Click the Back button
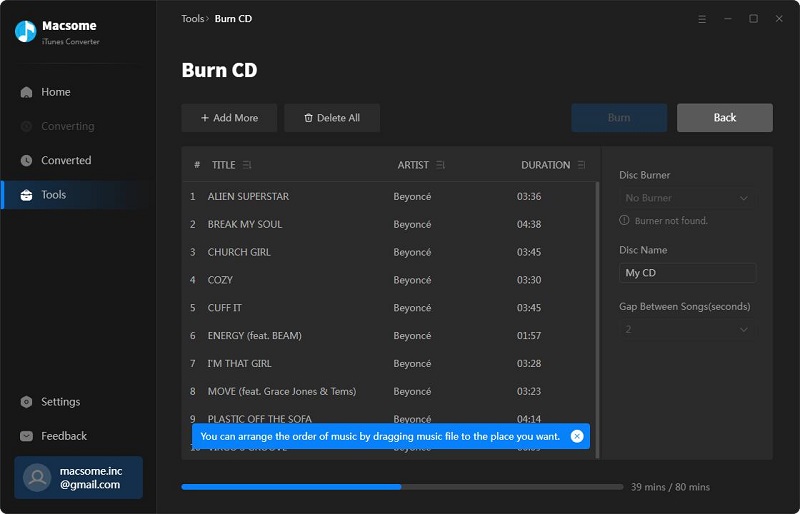This screenshot has width=800, height=514. coord(724,118)
